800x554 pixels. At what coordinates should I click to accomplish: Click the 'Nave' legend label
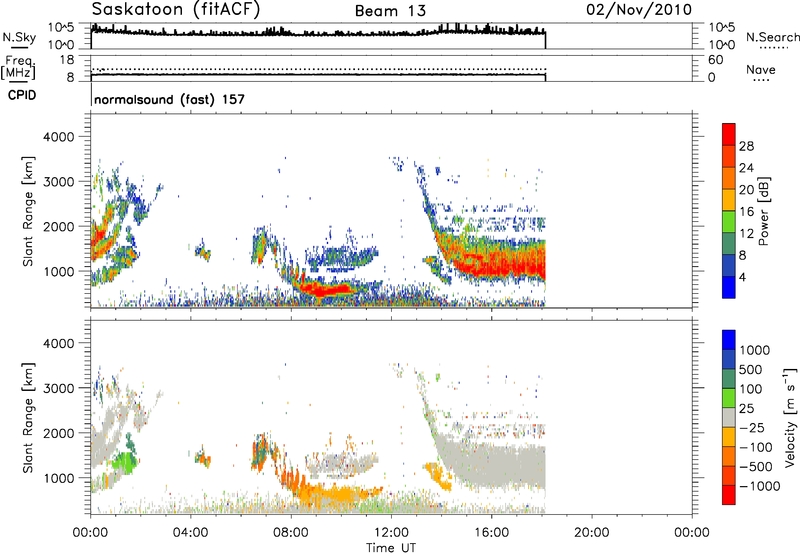pos(761,69)
